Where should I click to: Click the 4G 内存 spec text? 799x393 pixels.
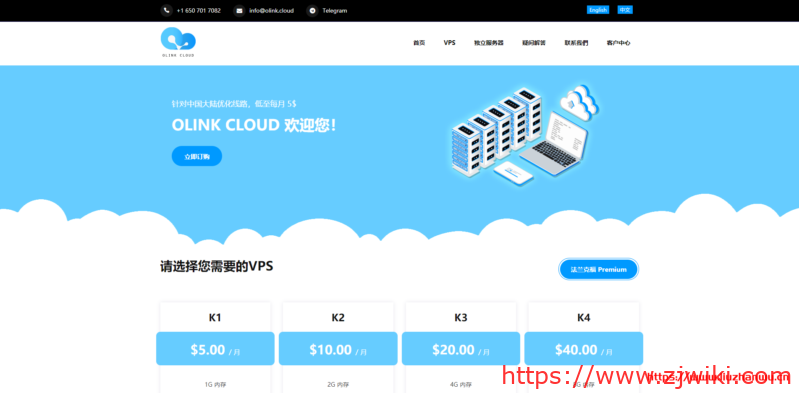[x=461, y=385]
